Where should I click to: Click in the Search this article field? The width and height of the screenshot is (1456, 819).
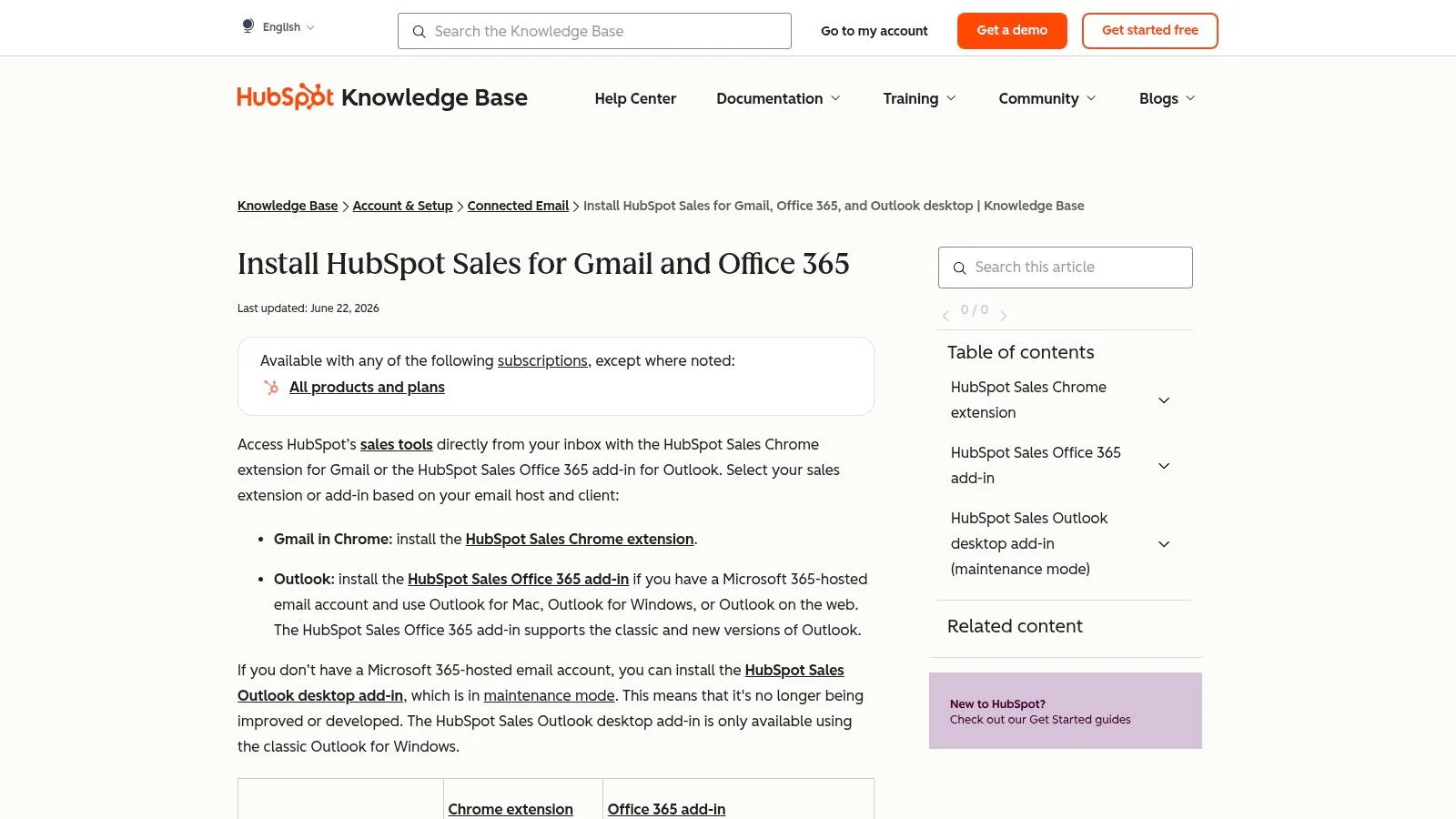tap(1066, 268)
